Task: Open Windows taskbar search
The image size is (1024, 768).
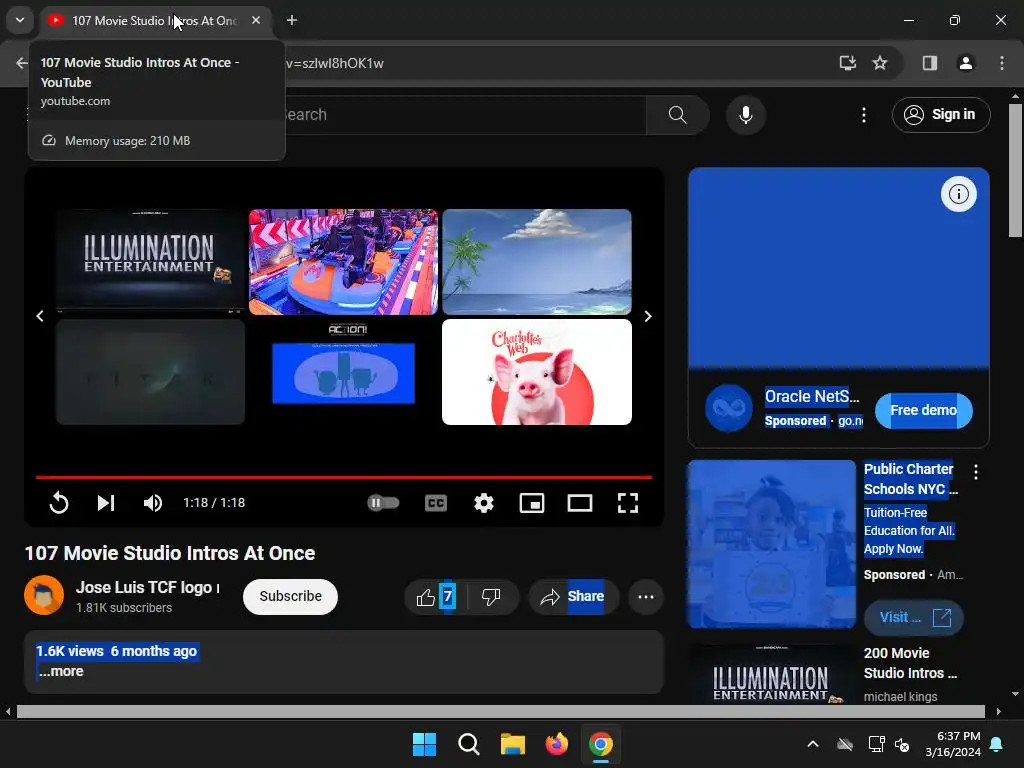Action: (468, 744)
